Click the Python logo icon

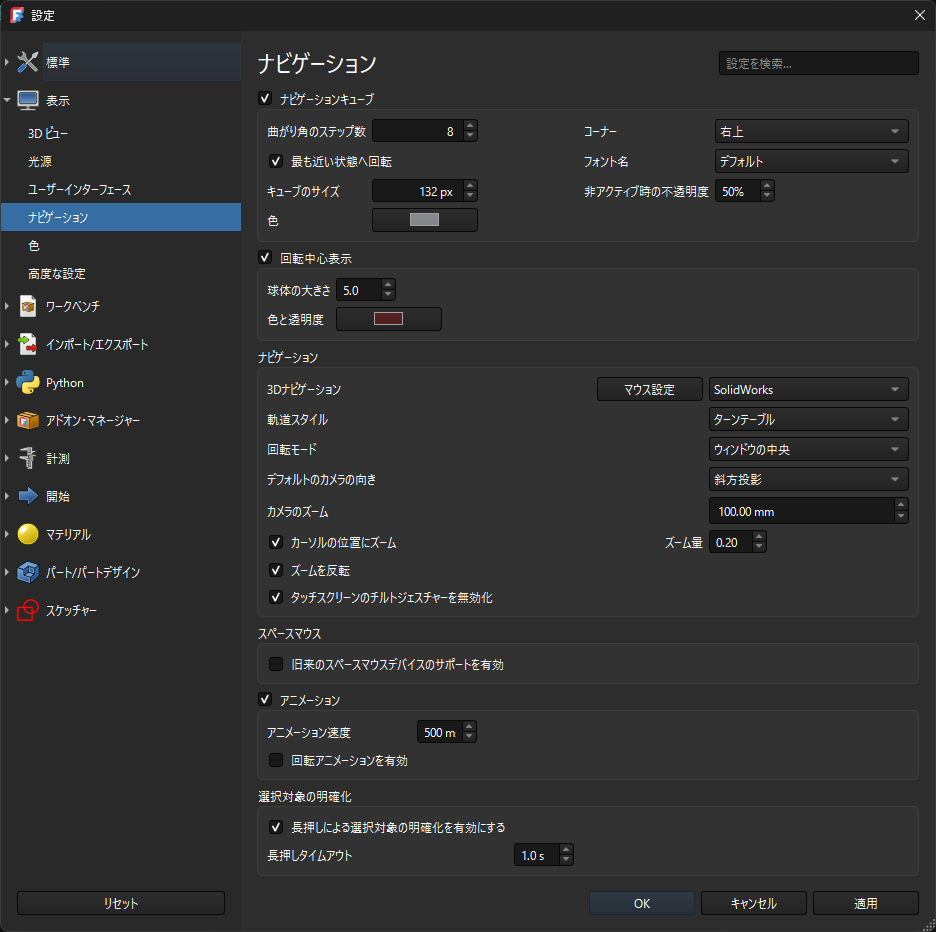click(27, 383)
